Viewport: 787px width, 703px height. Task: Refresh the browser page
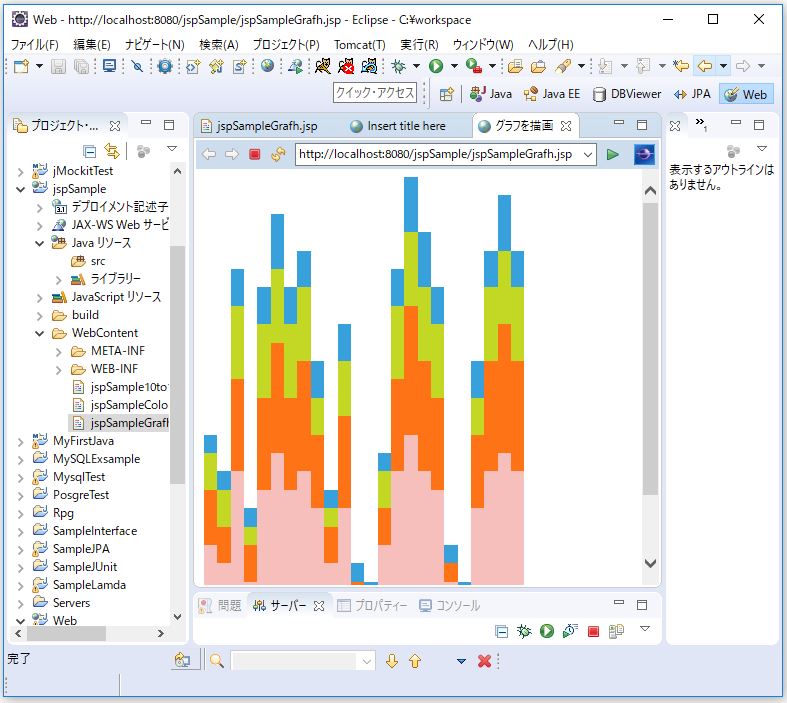[278, 154]
